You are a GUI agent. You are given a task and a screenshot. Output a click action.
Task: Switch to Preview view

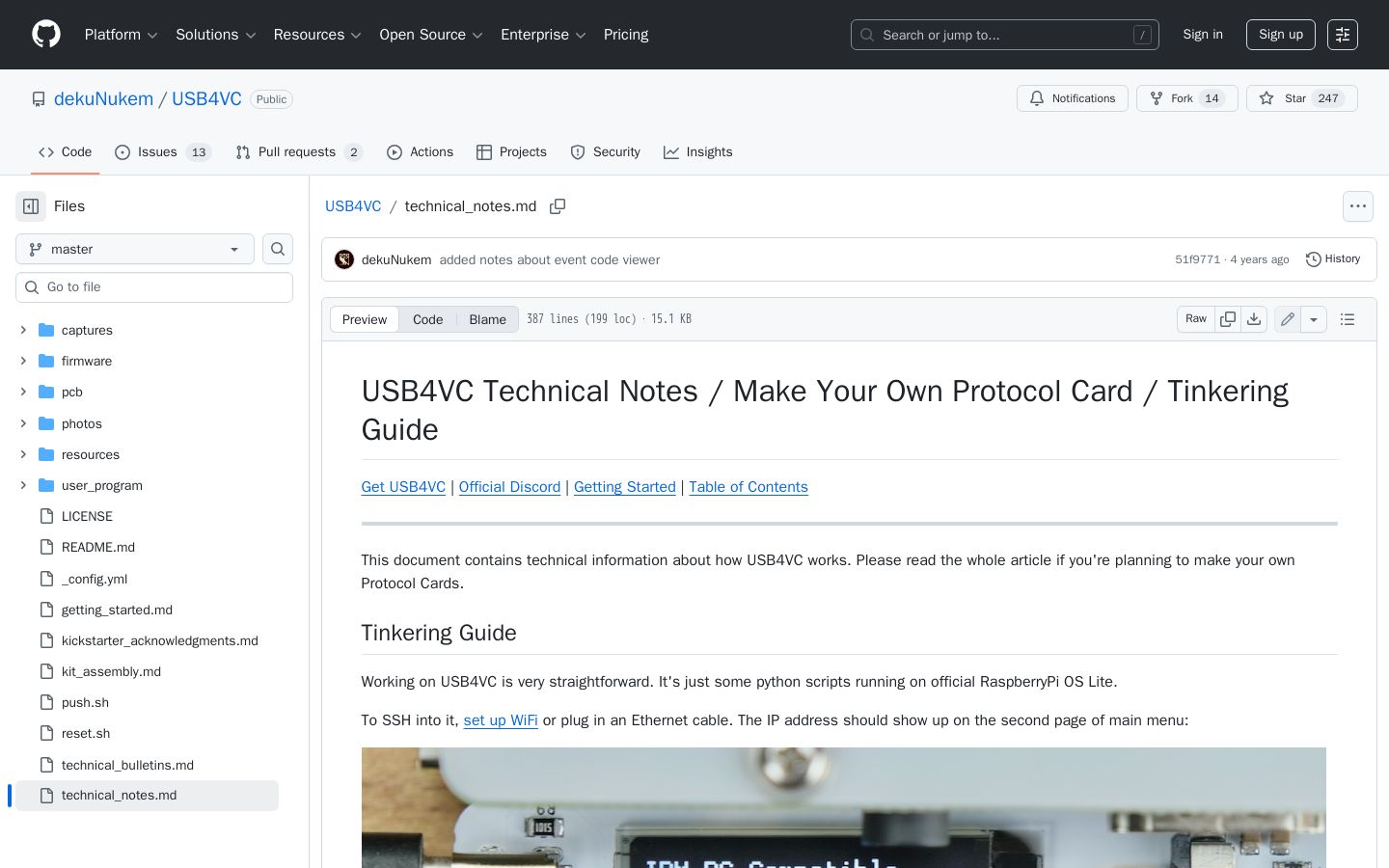pyautogui.click(x=365, y=319)
